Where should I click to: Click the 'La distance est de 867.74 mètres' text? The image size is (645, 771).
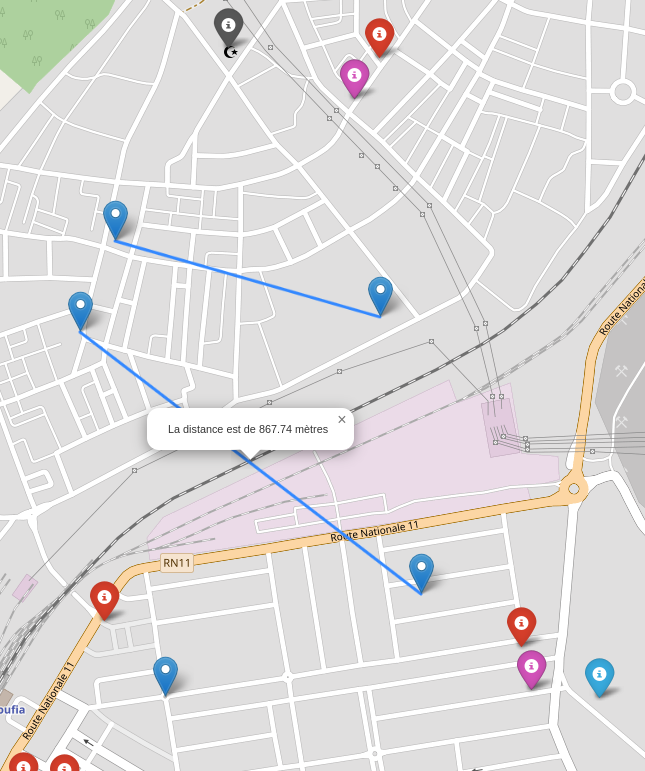click(248, 429)
